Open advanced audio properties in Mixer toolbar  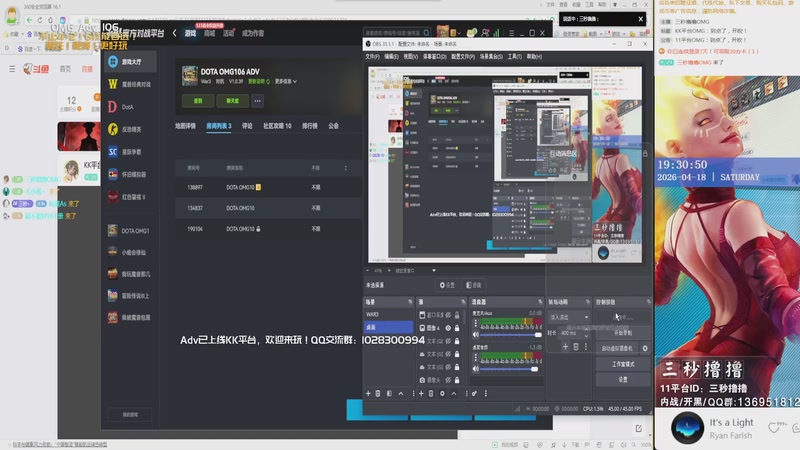click(x=474, y=393)
